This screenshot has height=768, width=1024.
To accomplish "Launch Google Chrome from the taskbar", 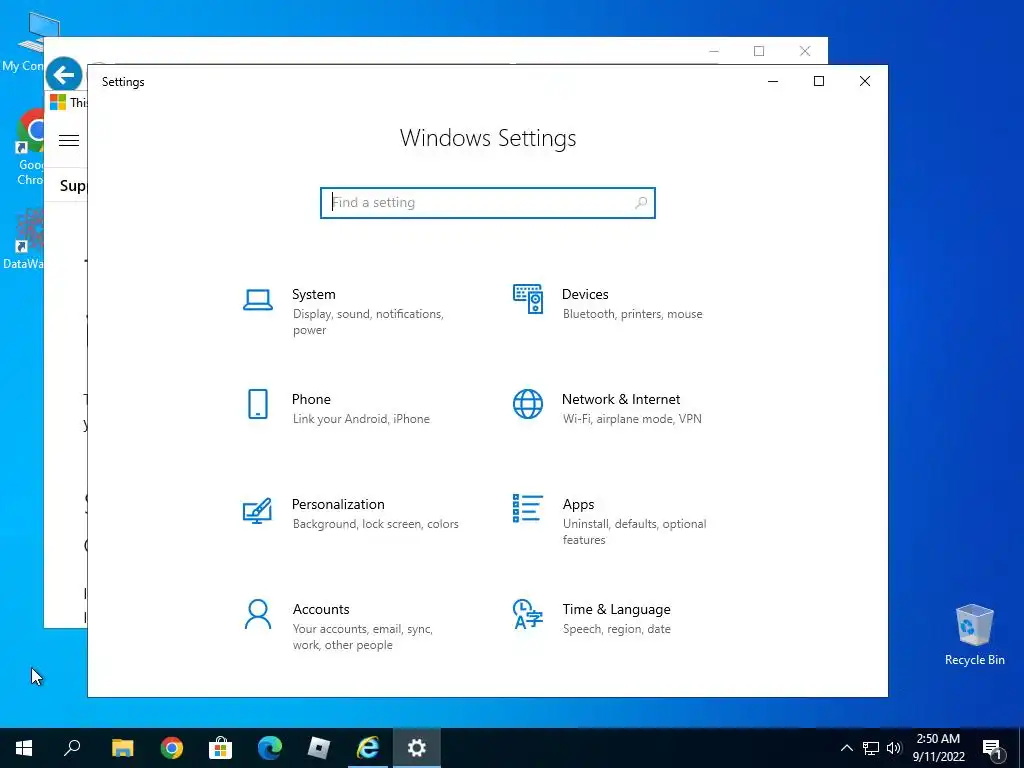I will point(172,748).
